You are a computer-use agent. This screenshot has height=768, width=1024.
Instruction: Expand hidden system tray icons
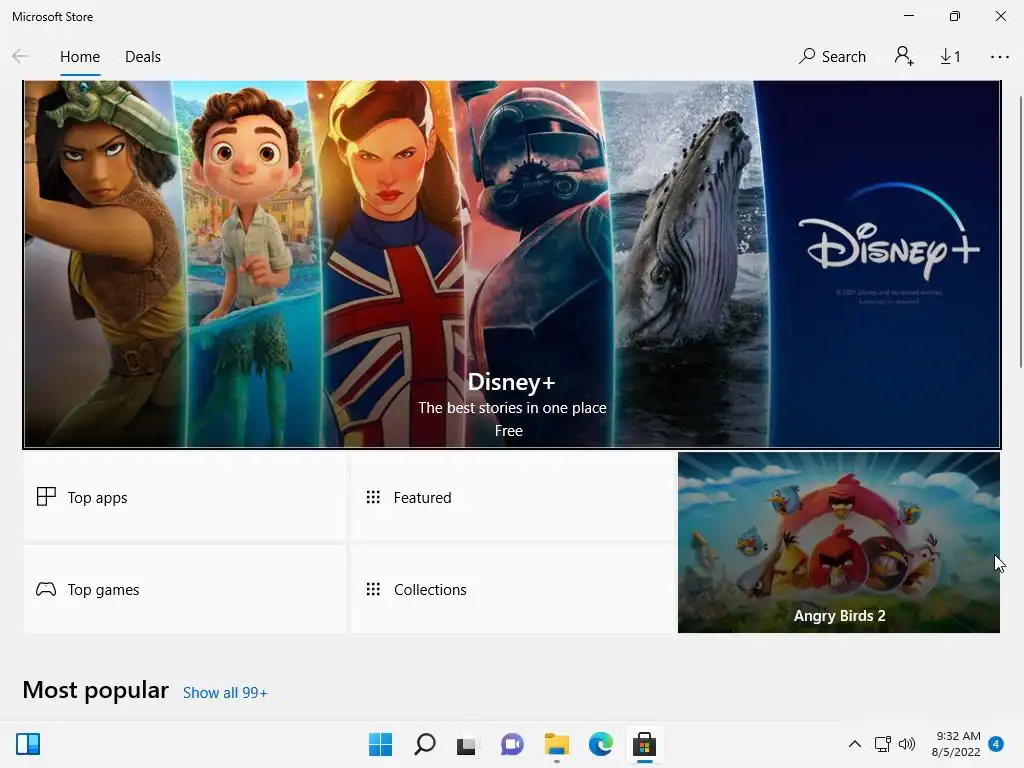[854, 744]
